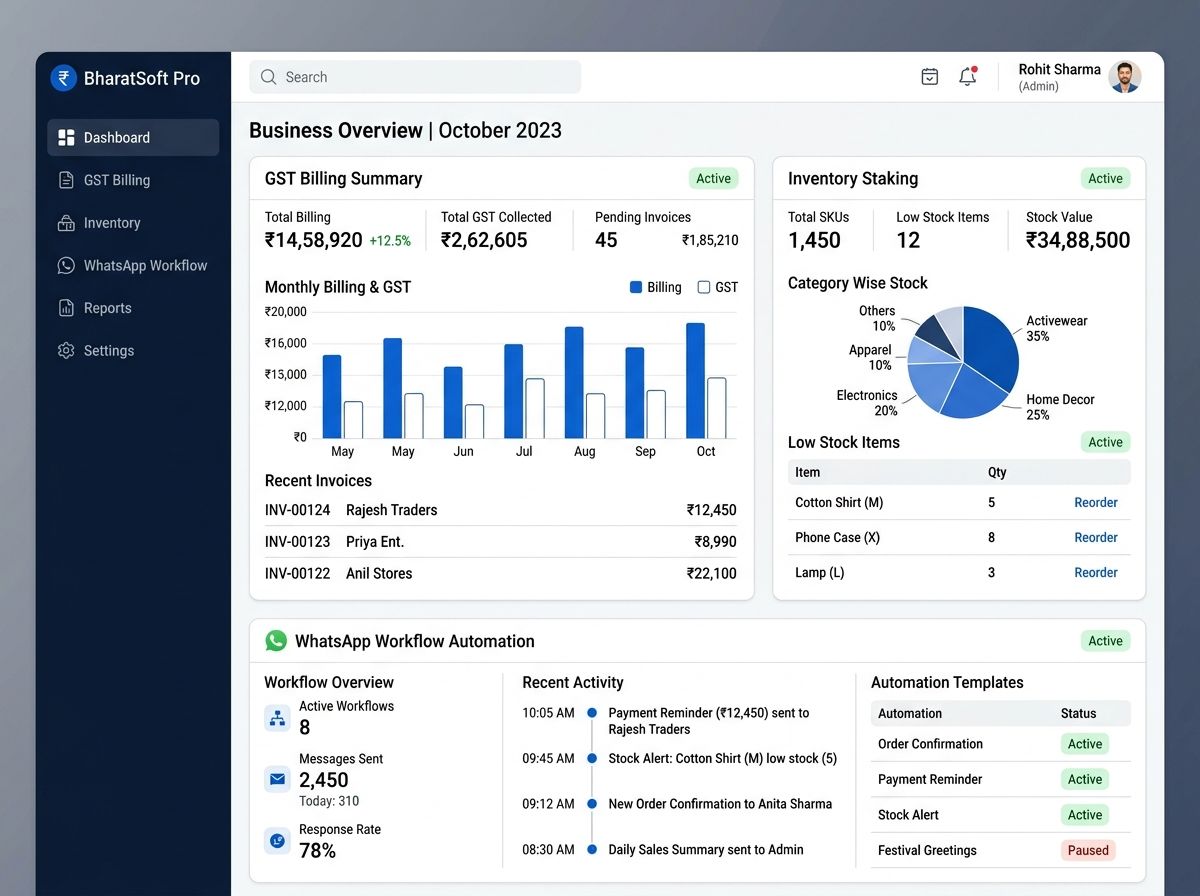Select the 10:05 AM timeline marker
Viewport: 1200px width, 896px height.
(x=592, y=713)
